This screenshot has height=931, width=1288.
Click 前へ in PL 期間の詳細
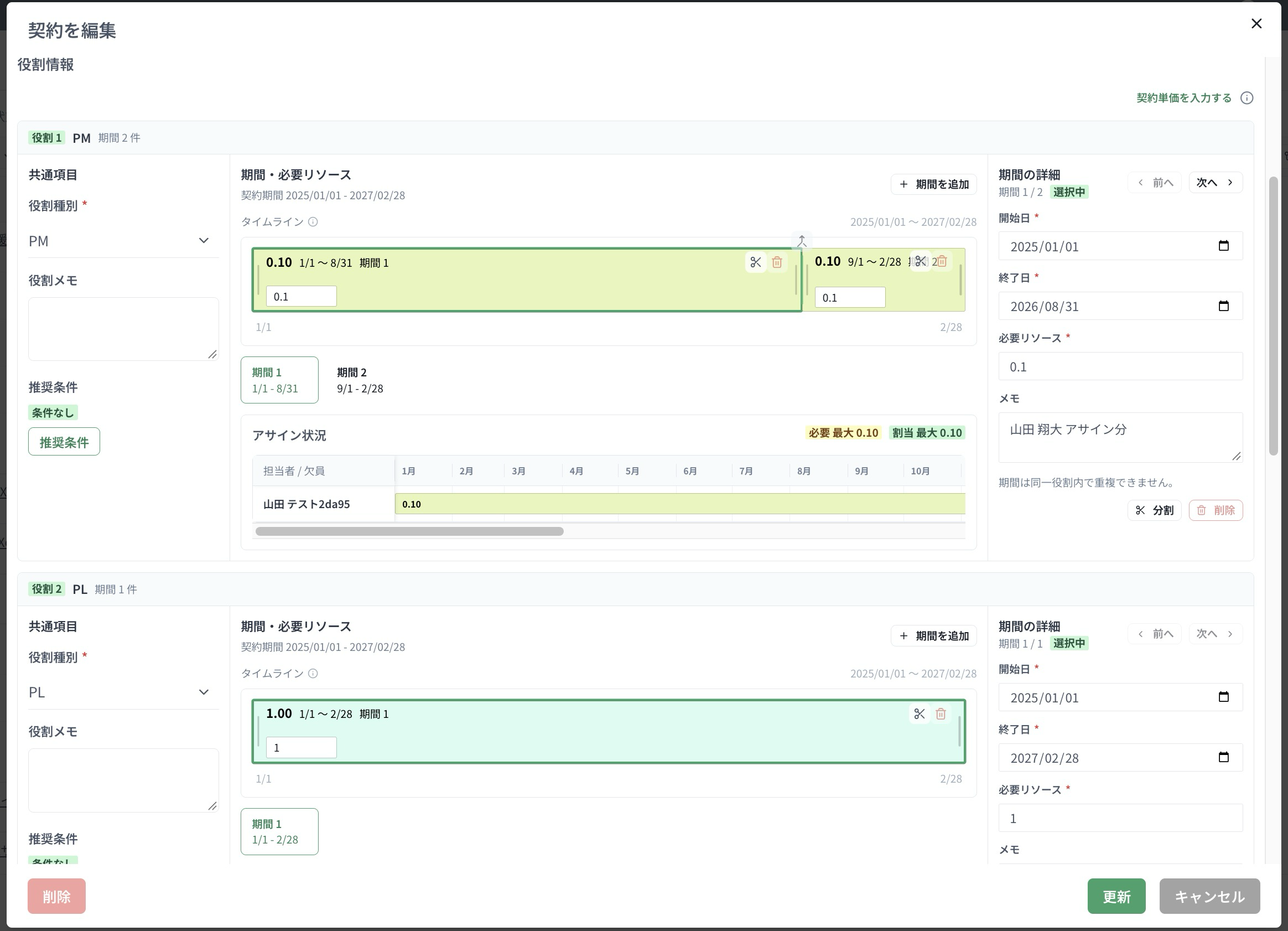pyautogui.click(x=1155, y=634)
